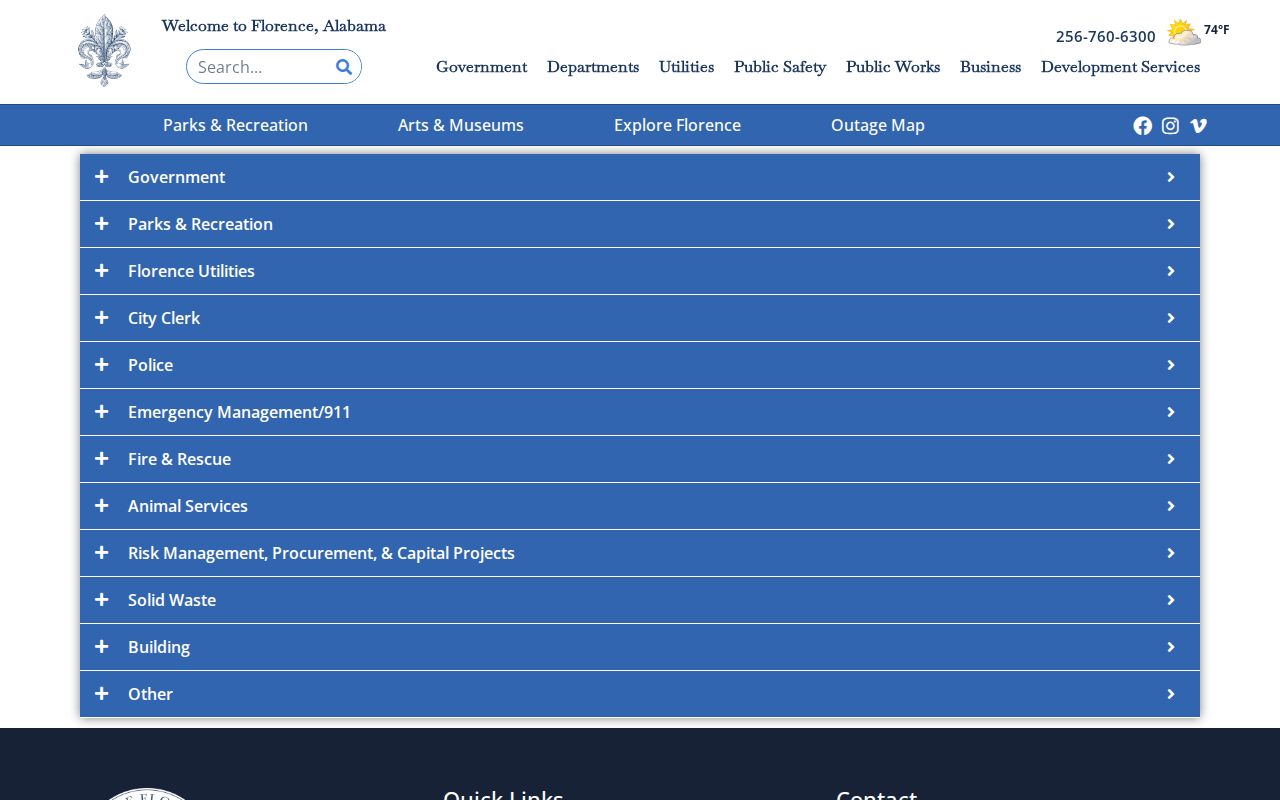Click the plus icon beside Building

coord(101,647)
